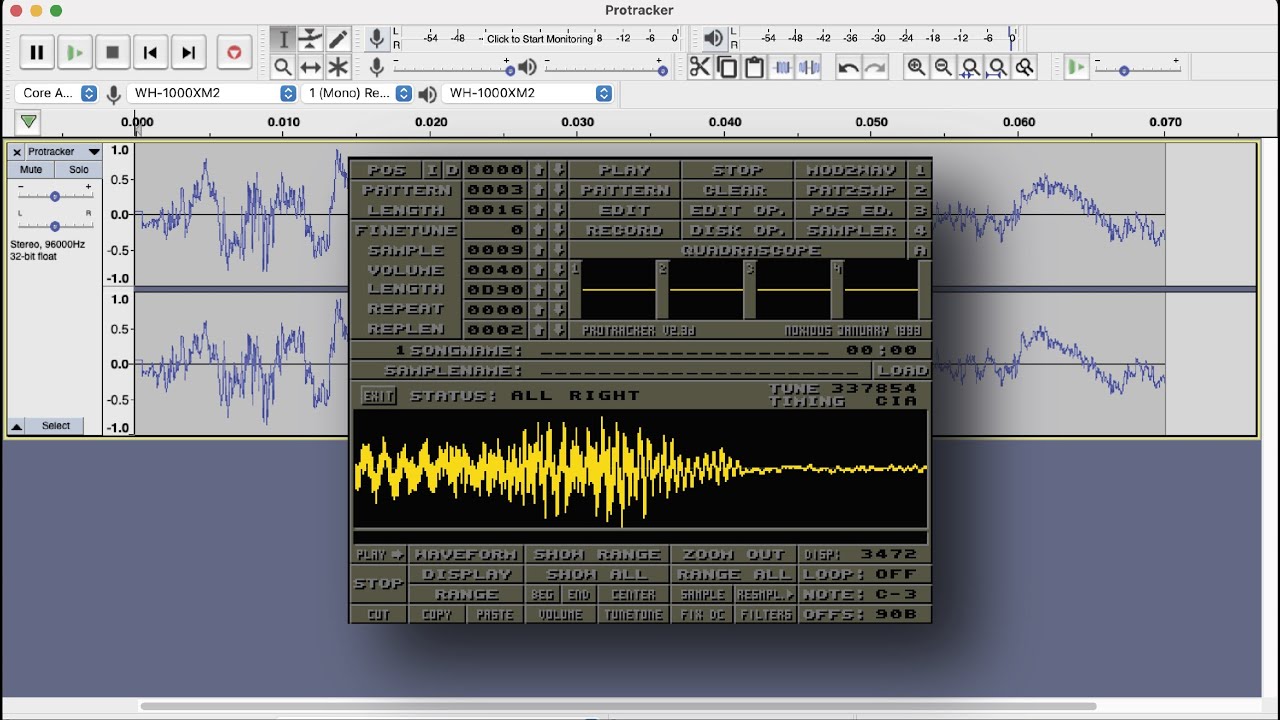Click the CLEAR button in Protracker
The width and height of the screenshot is (1280, 720).
click(737, 190)
